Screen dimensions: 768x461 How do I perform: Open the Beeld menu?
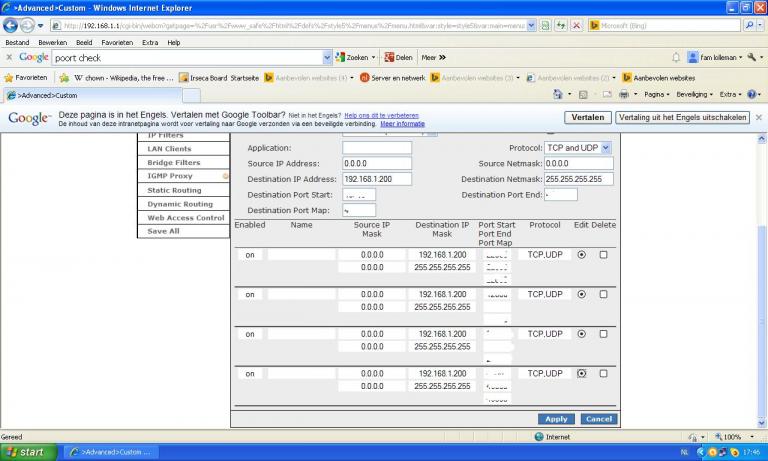click(x=84, y=43)
